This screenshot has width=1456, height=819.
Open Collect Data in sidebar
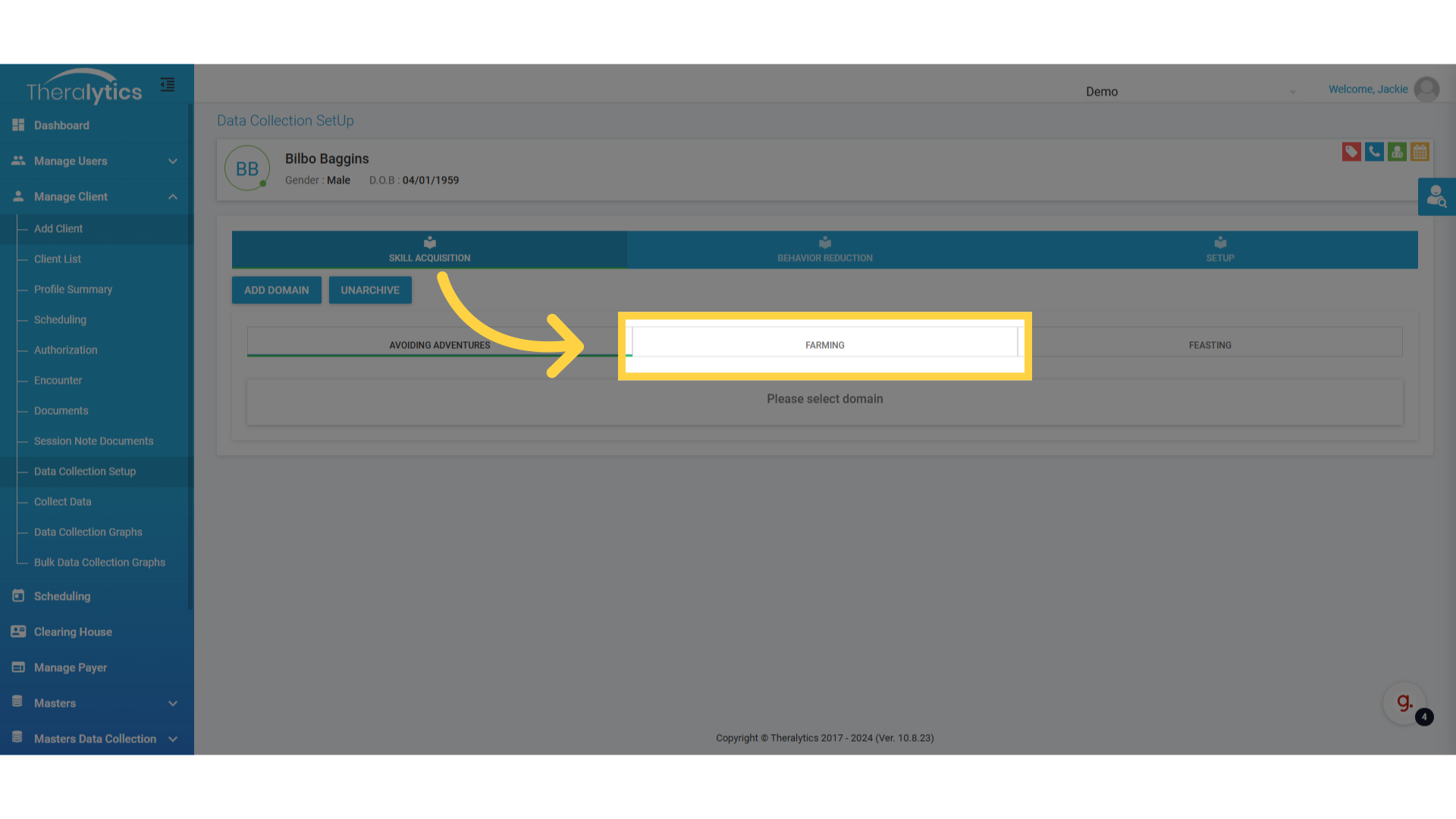[x=62, y=501]
